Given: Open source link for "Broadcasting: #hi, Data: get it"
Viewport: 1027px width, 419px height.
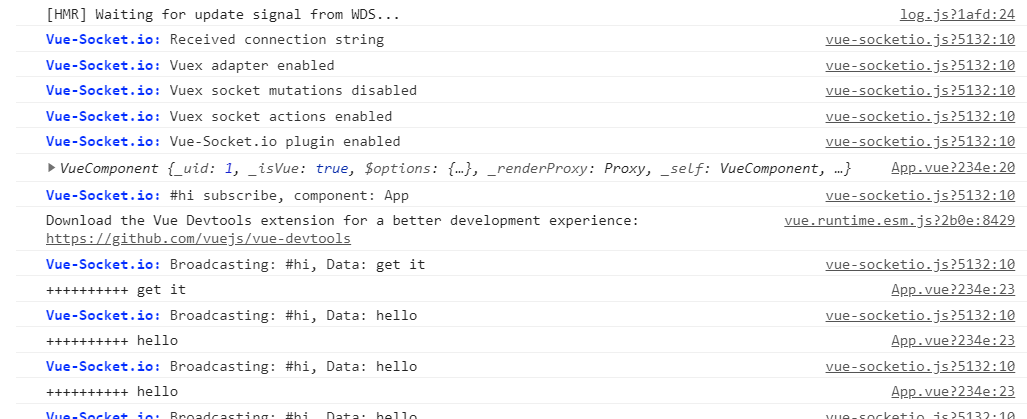Looking at the screenshot, I should click(920, 265).
